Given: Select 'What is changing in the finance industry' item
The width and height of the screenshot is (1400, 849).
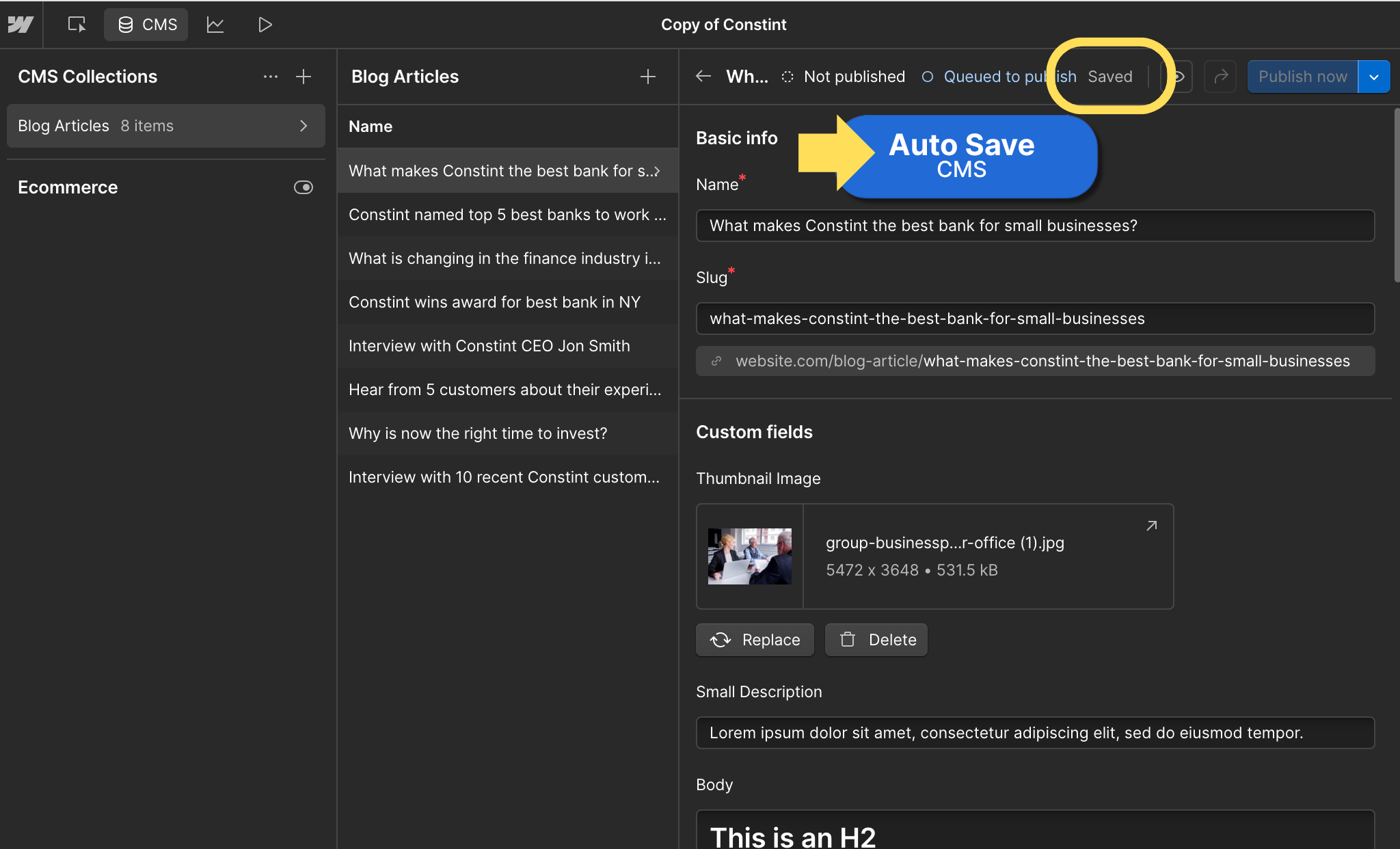Looking at the screenshot, I should pyautogui.click(x=508, y=258).
